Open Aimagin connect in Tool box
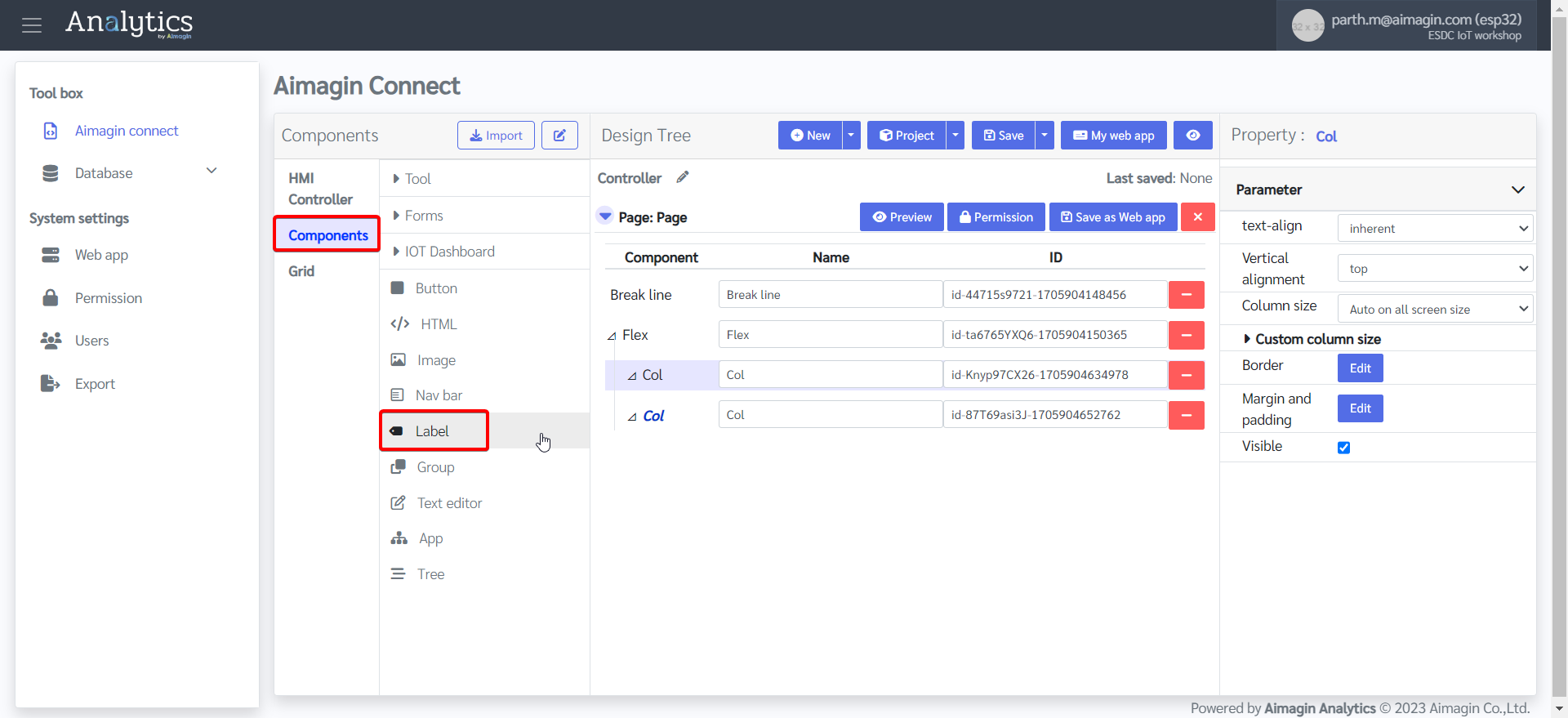Screen dimensions: 1568x718 pyautogui.click(x=127, y=131)
